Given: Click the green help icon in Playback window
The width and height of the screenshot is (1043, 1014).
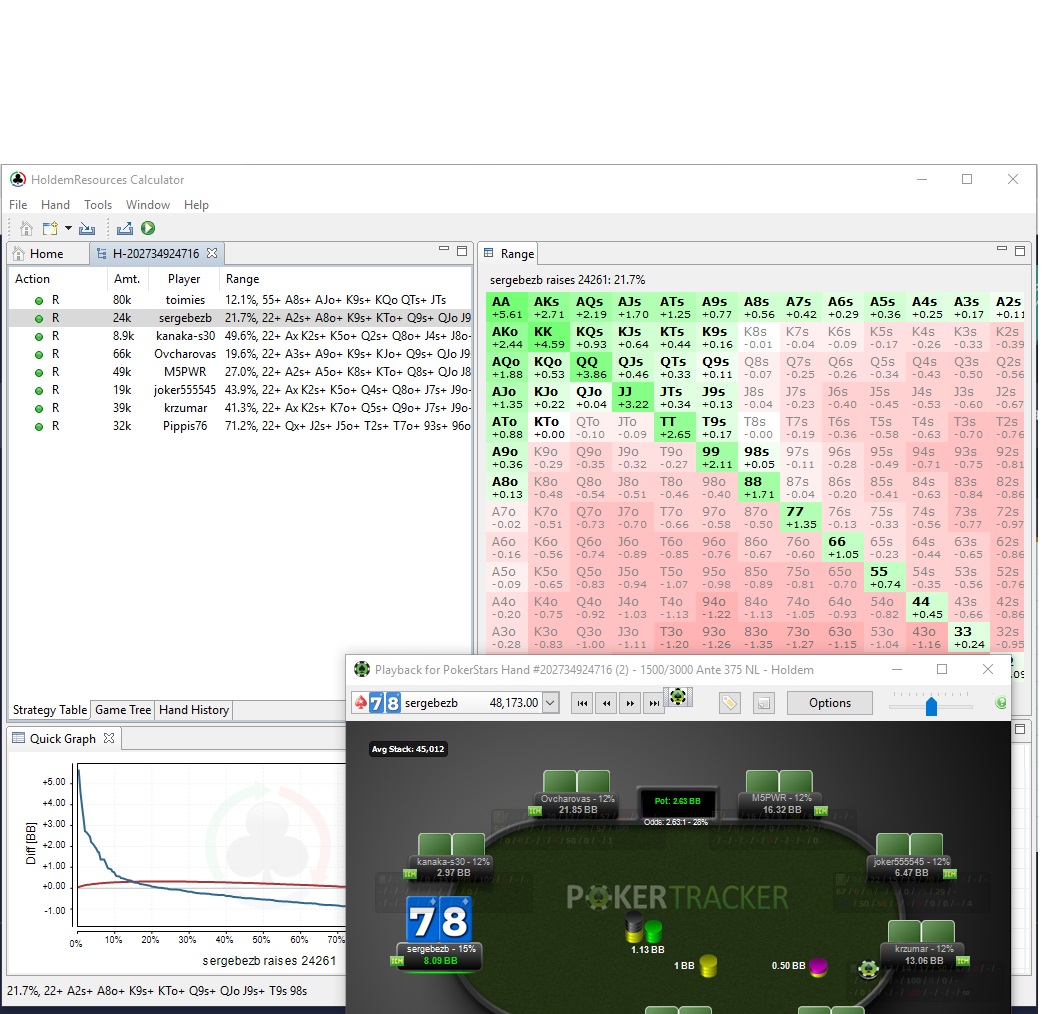Looking at the screenshot, I should (1000, 703).
